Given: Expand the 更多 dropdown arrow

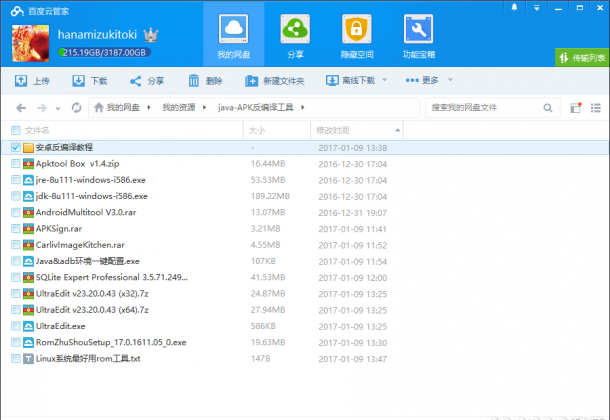Looking at the screenshot, I should (x=450, y=80).
